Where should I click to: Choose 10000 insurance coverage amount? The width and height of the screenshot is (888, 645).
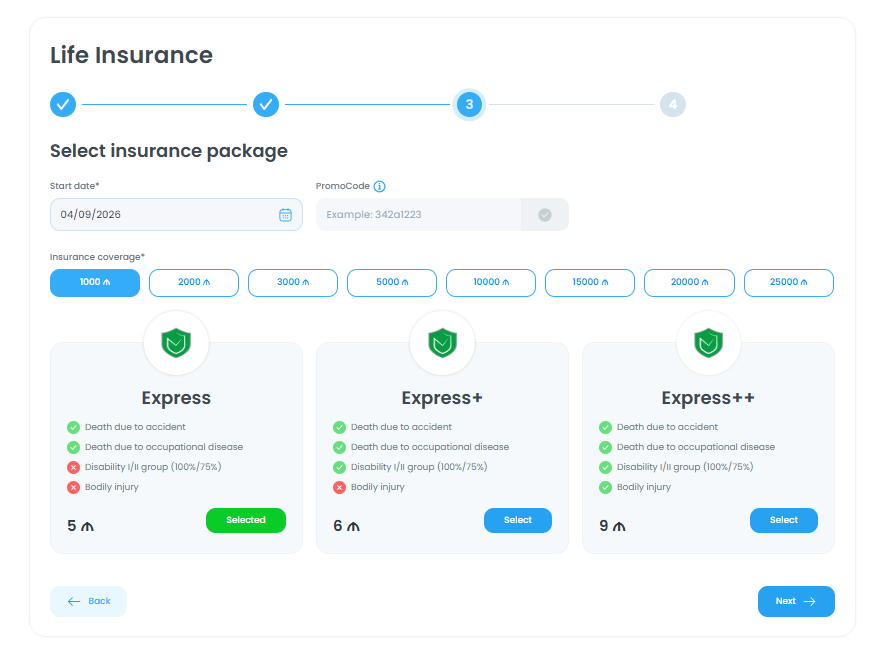tap(491, 283)
